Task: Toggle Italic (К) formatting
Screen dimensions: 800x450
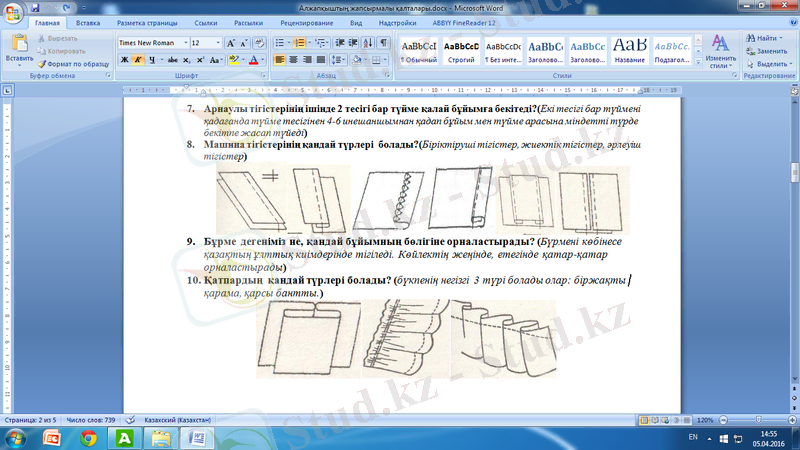Action: point(138,60)
